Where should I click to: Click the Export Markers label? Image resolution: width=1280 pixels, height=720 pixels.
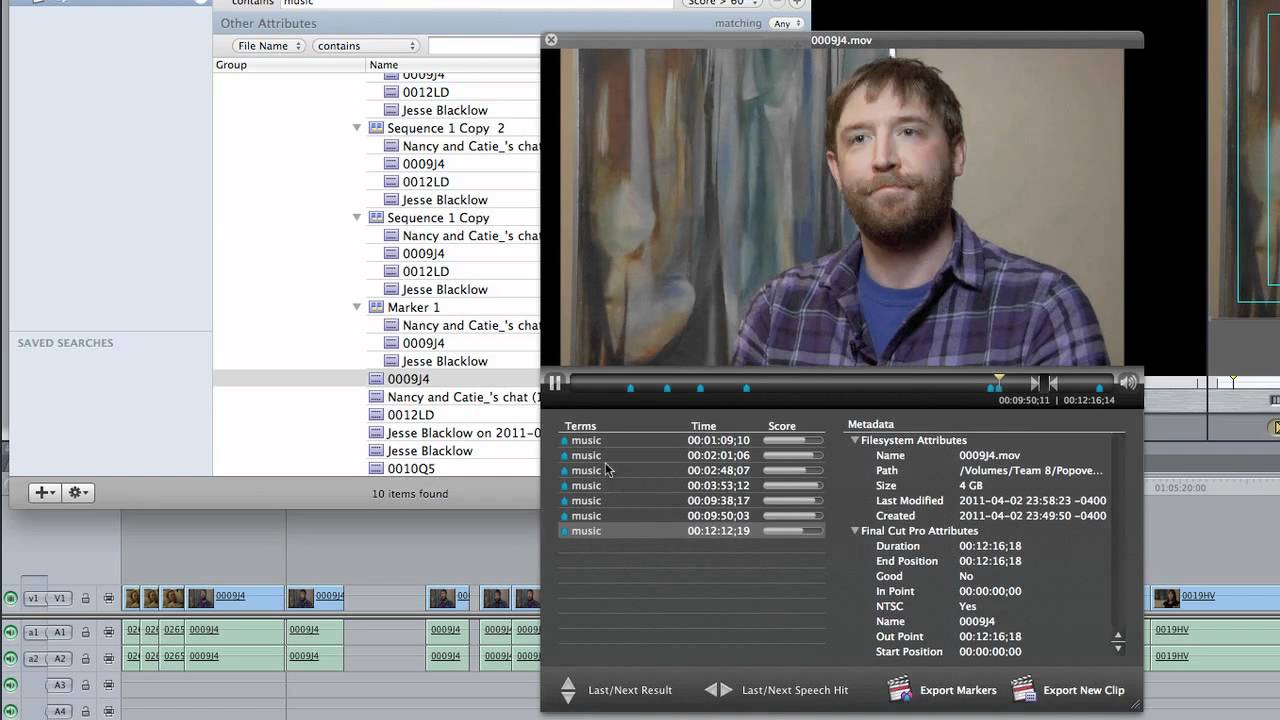coord(958,690)
